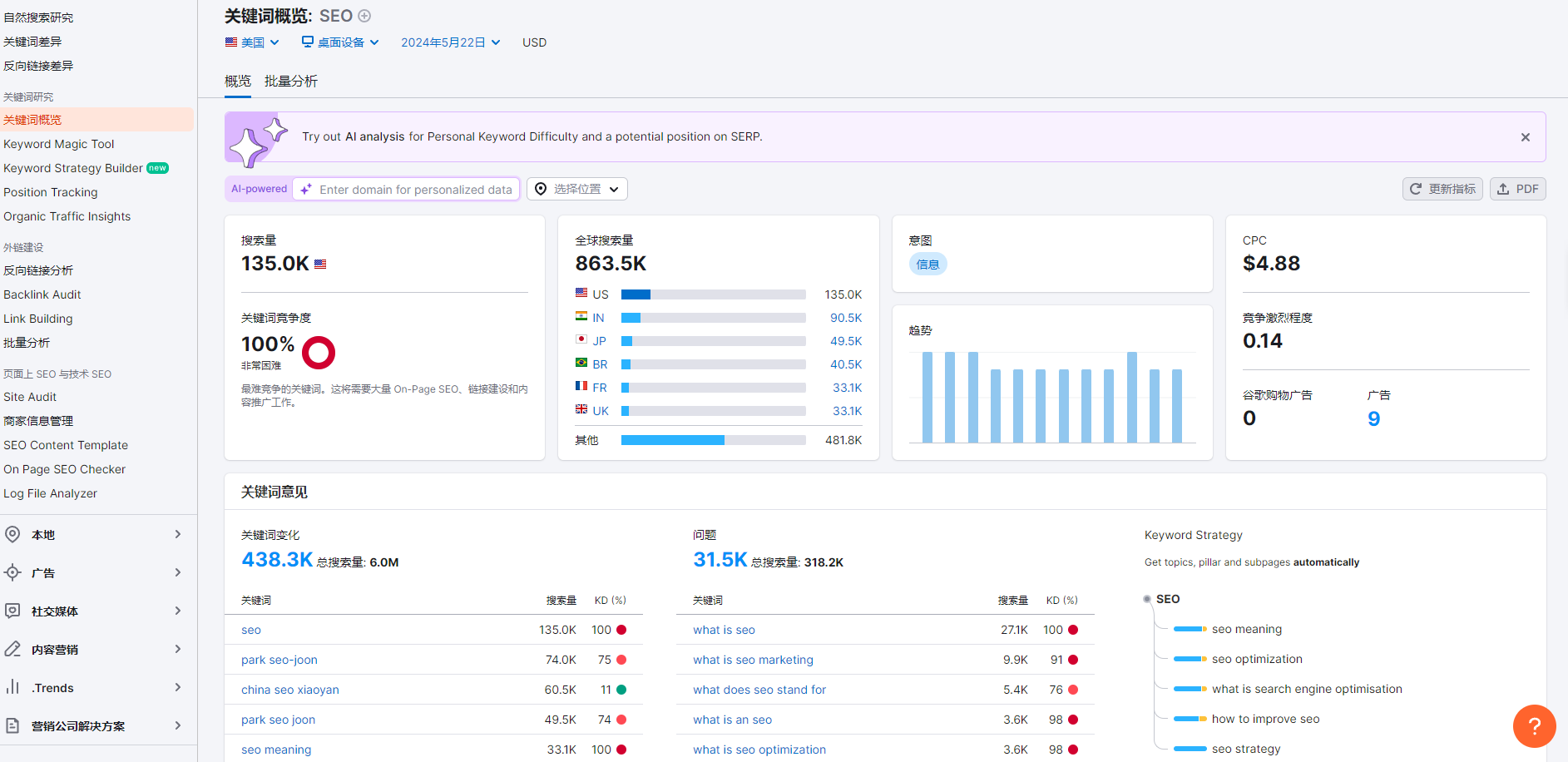Click the .Trends bar chart icon

12,687
